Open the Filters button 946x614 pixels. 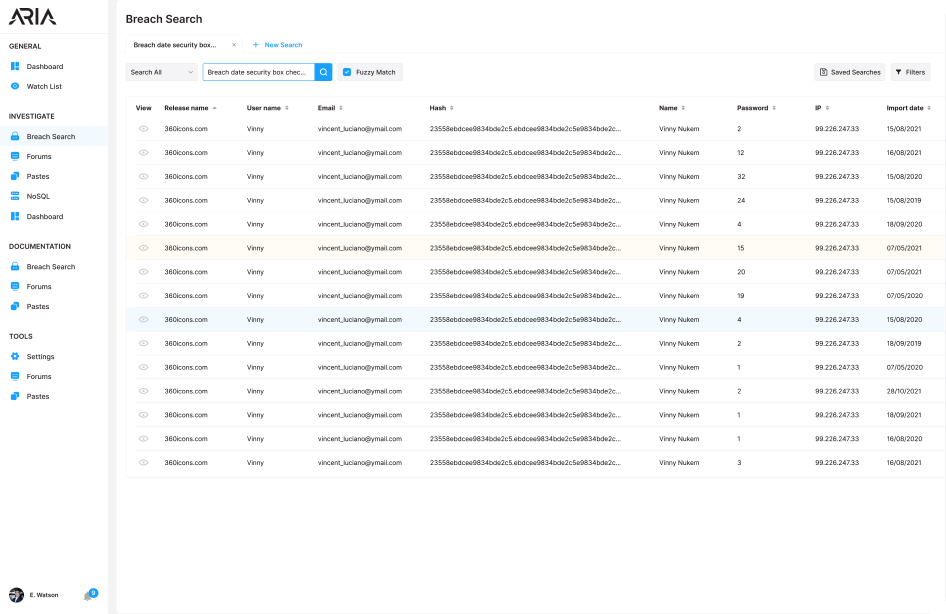click(910, 72)
